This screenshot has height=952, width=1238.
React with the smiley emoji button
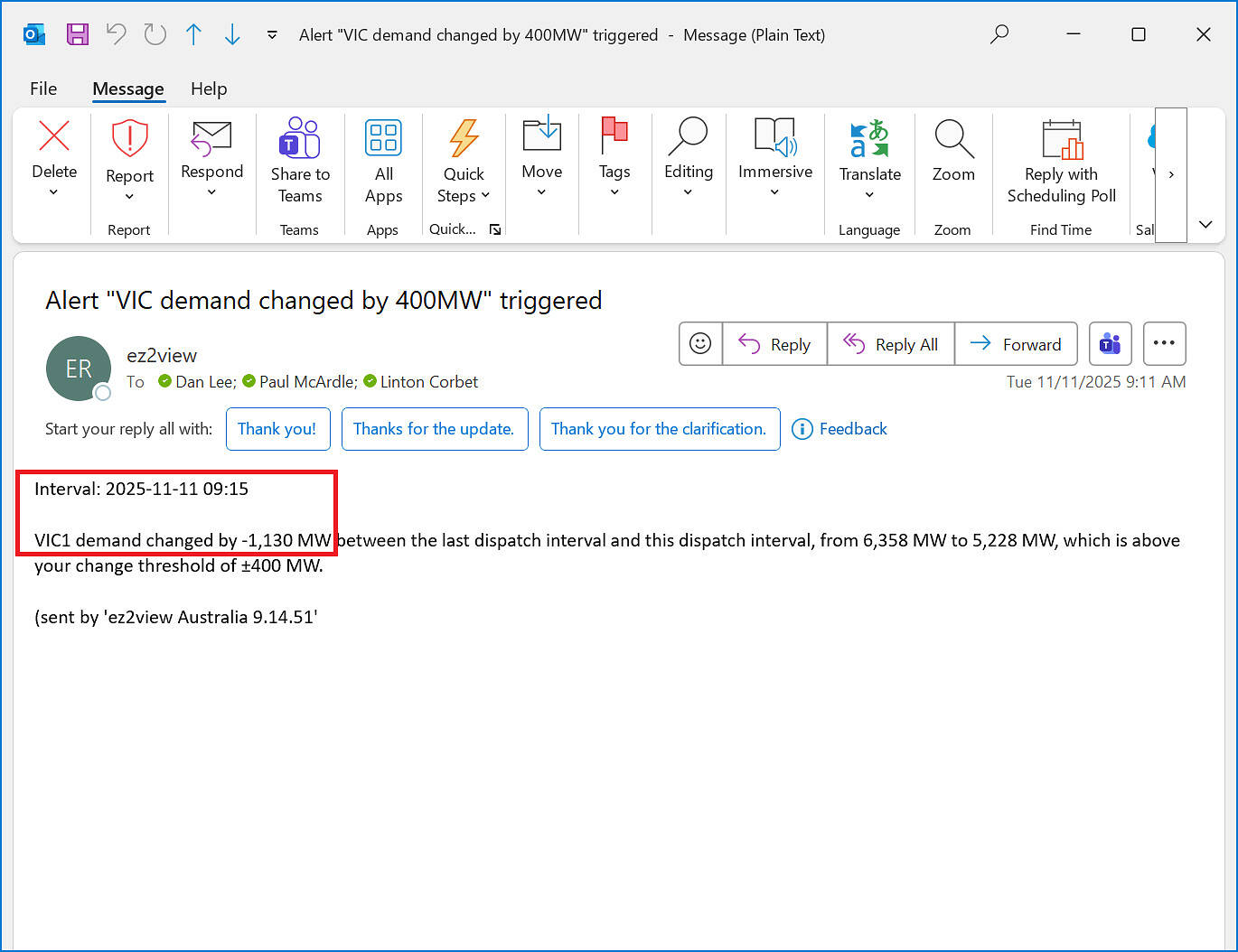pyautogui.click(x=700, y=344)
